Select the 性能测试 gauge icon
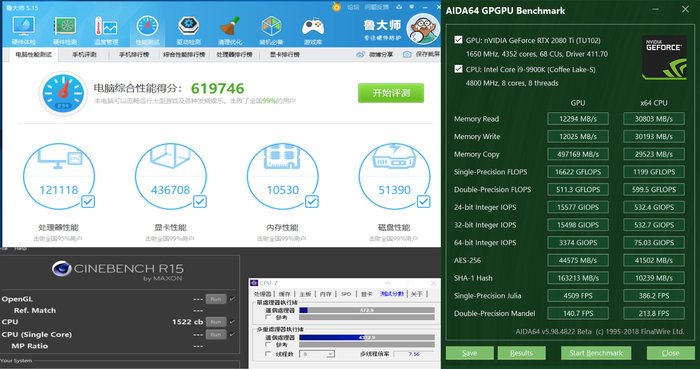This screenshot has width=700, height=369. [147, 26]
